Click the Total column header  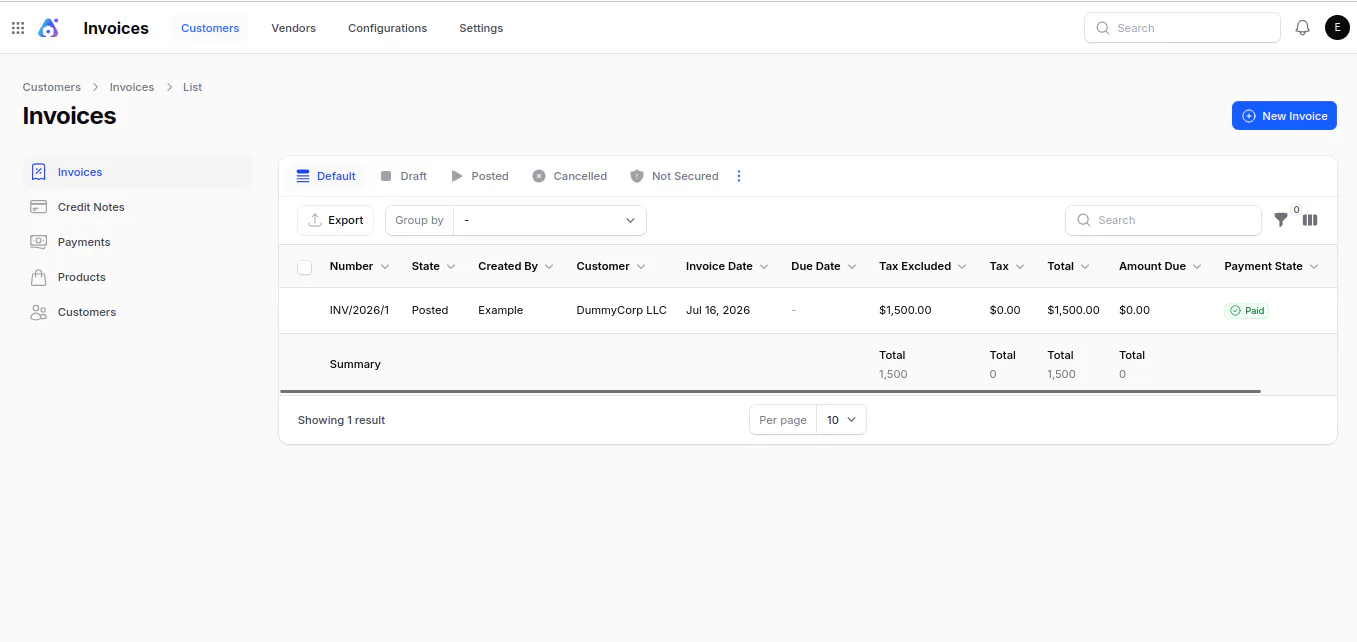pos(1069,266)
